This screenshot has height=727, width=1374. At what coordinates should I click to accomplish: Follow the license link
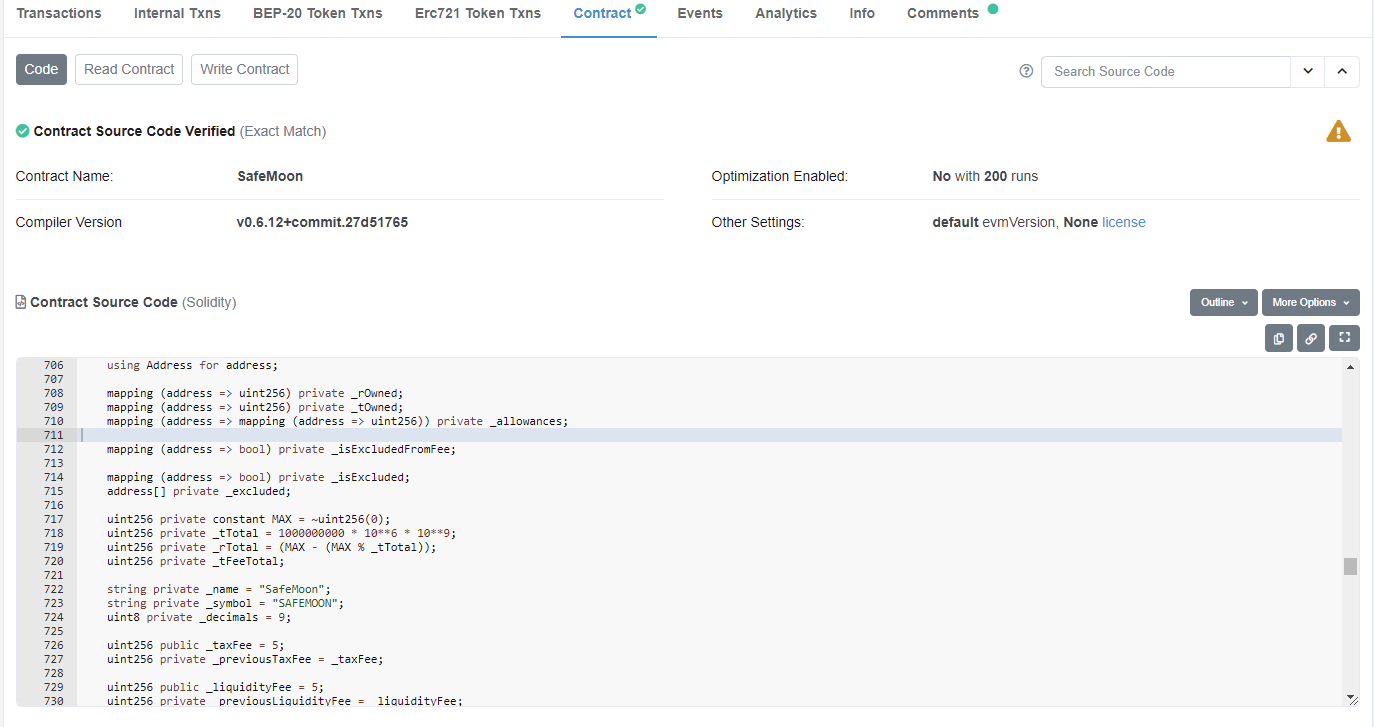(1124, 222)
